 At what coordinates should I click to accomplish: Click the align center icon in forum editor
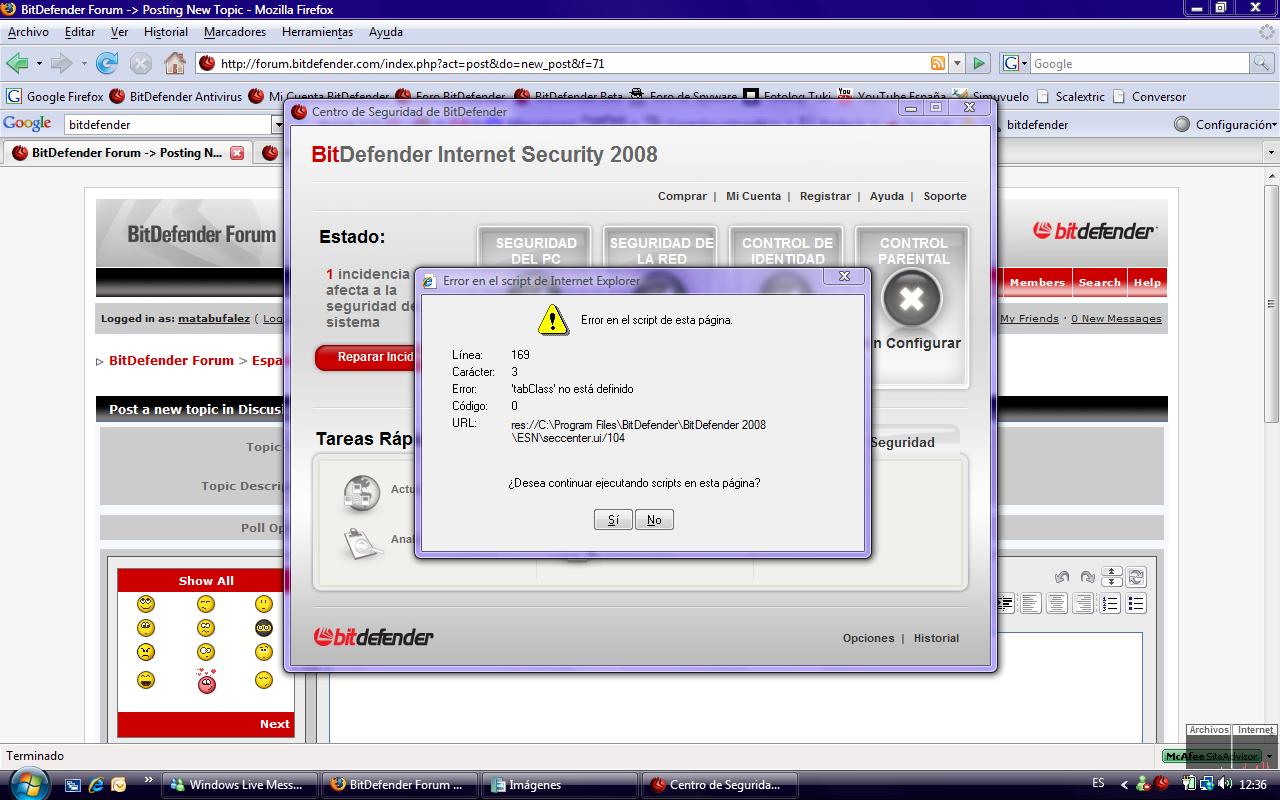click(1057, 603)
